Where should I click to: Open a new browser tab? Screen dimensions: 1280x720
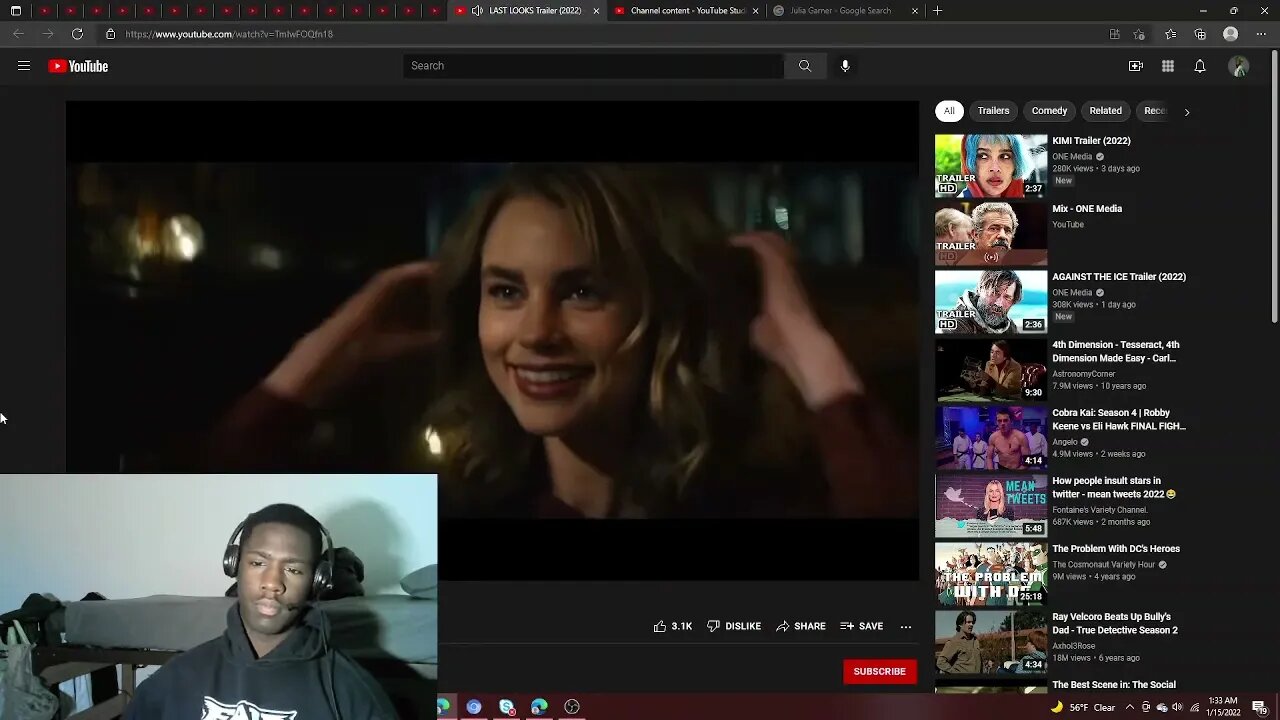(x=937, y=11)
